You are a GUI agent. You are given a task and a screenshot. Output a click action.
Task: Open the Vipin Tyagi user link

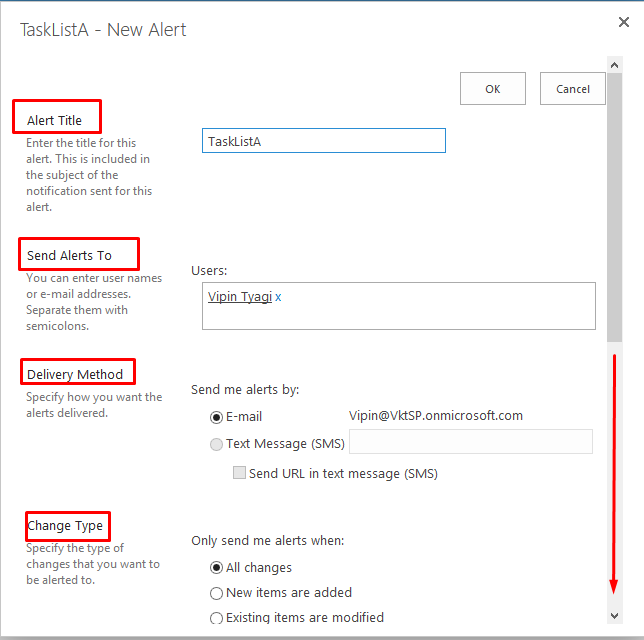point(240,297)
